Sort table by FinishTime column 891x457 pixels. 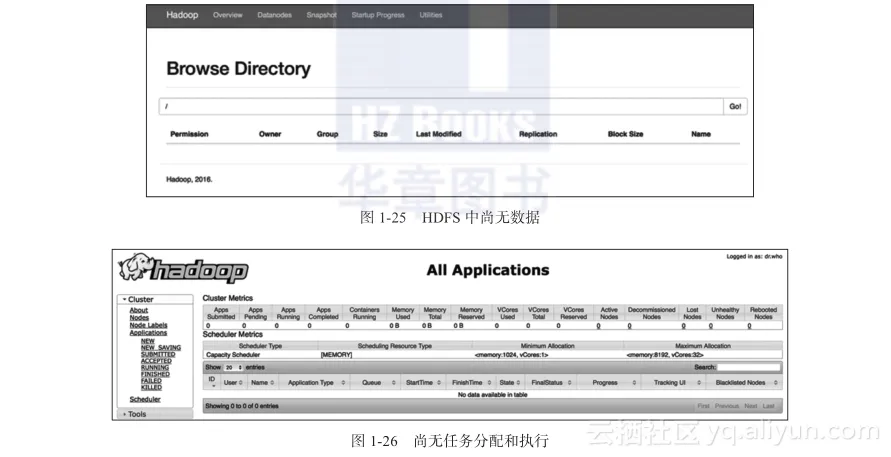471,383
